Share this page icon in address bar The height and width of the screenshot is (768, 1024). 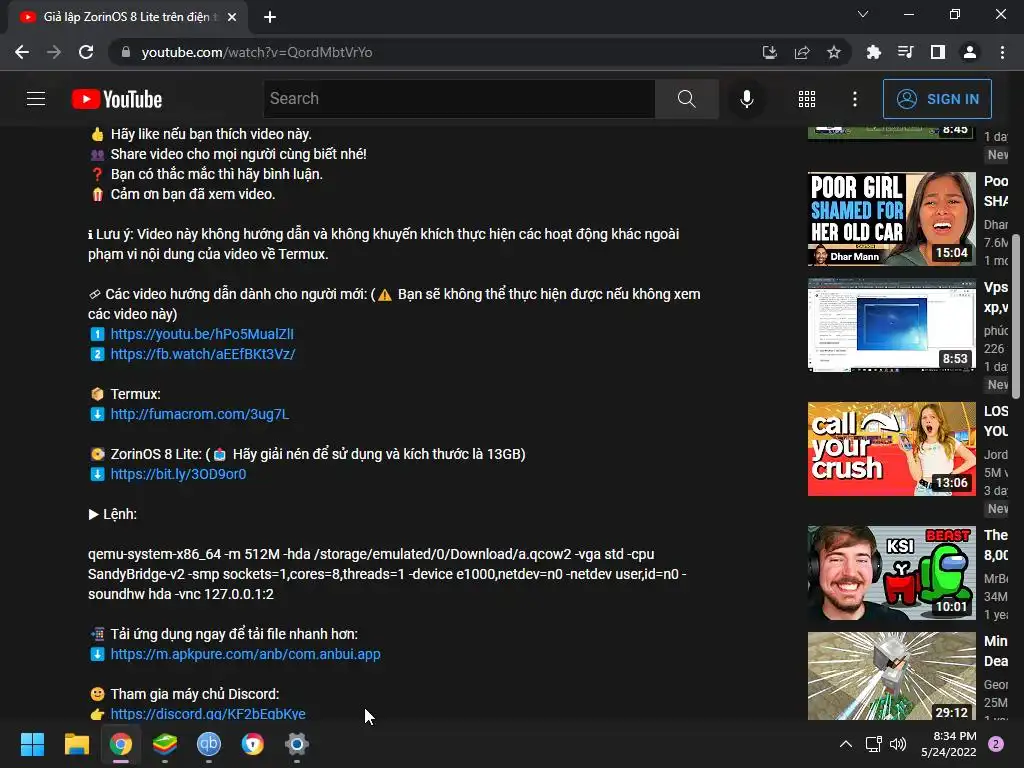[802, 52]
